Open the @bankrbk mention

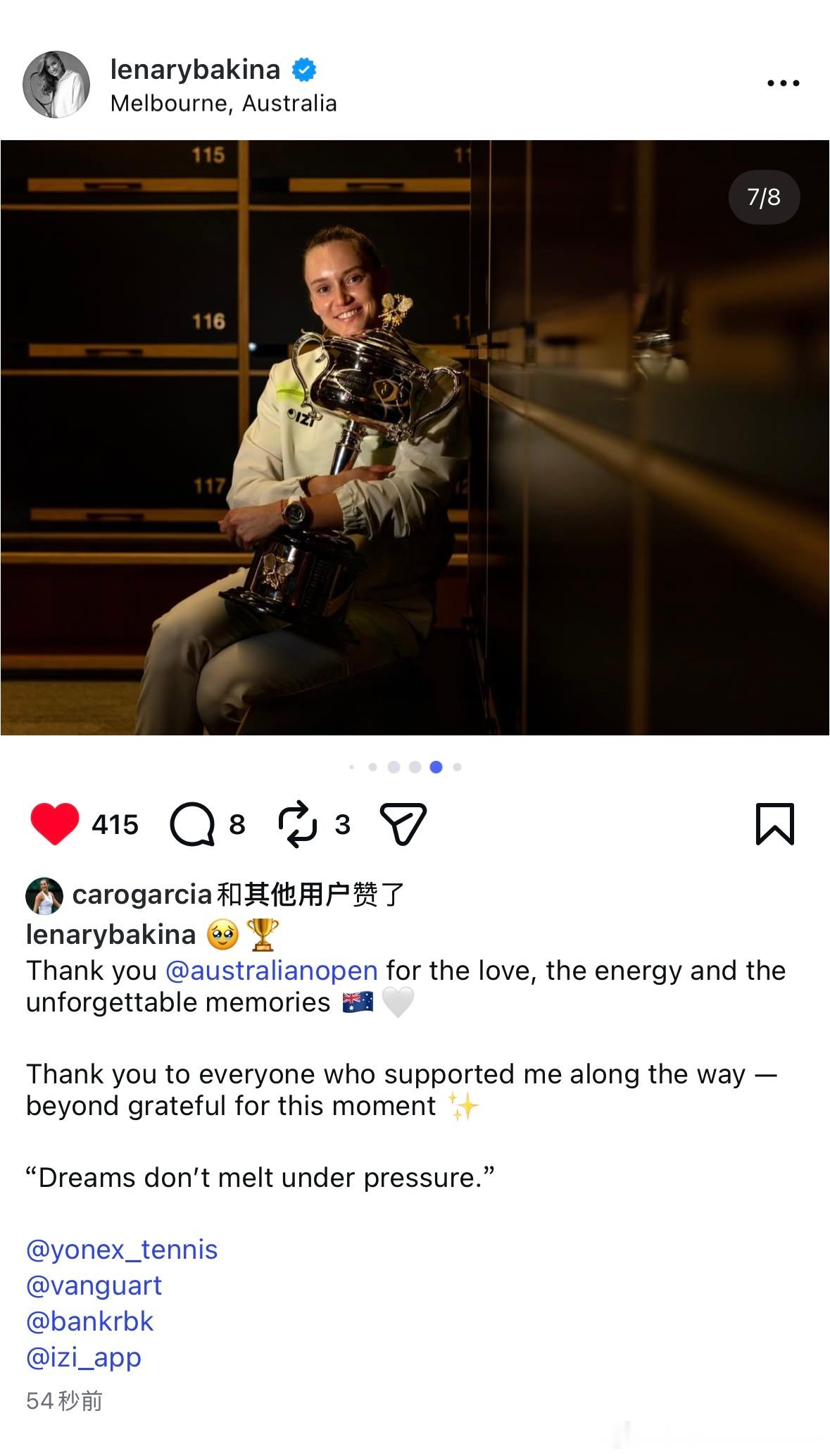[x=89, y=1321]
